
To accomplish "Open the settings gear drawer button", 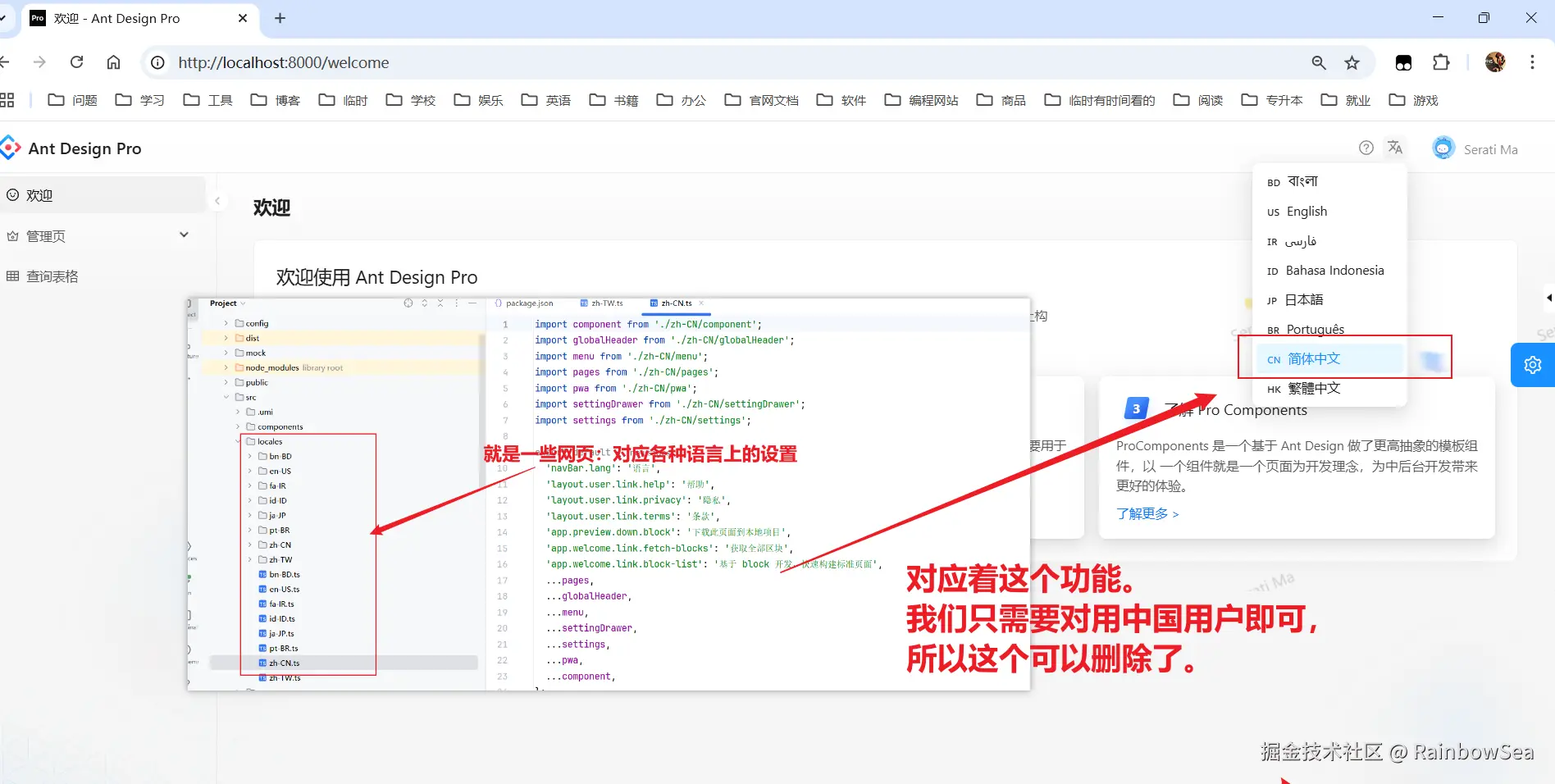I will coord(1532,365).
